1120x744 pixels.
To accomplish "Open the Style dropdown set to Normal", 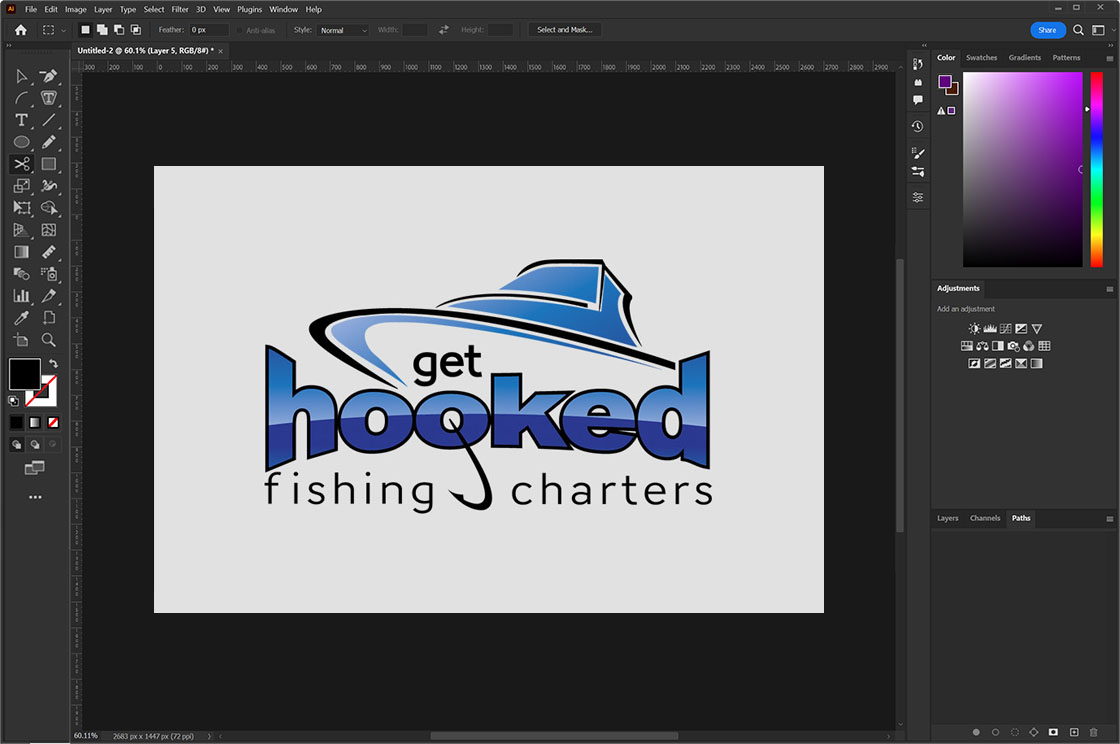I will 342,30.
